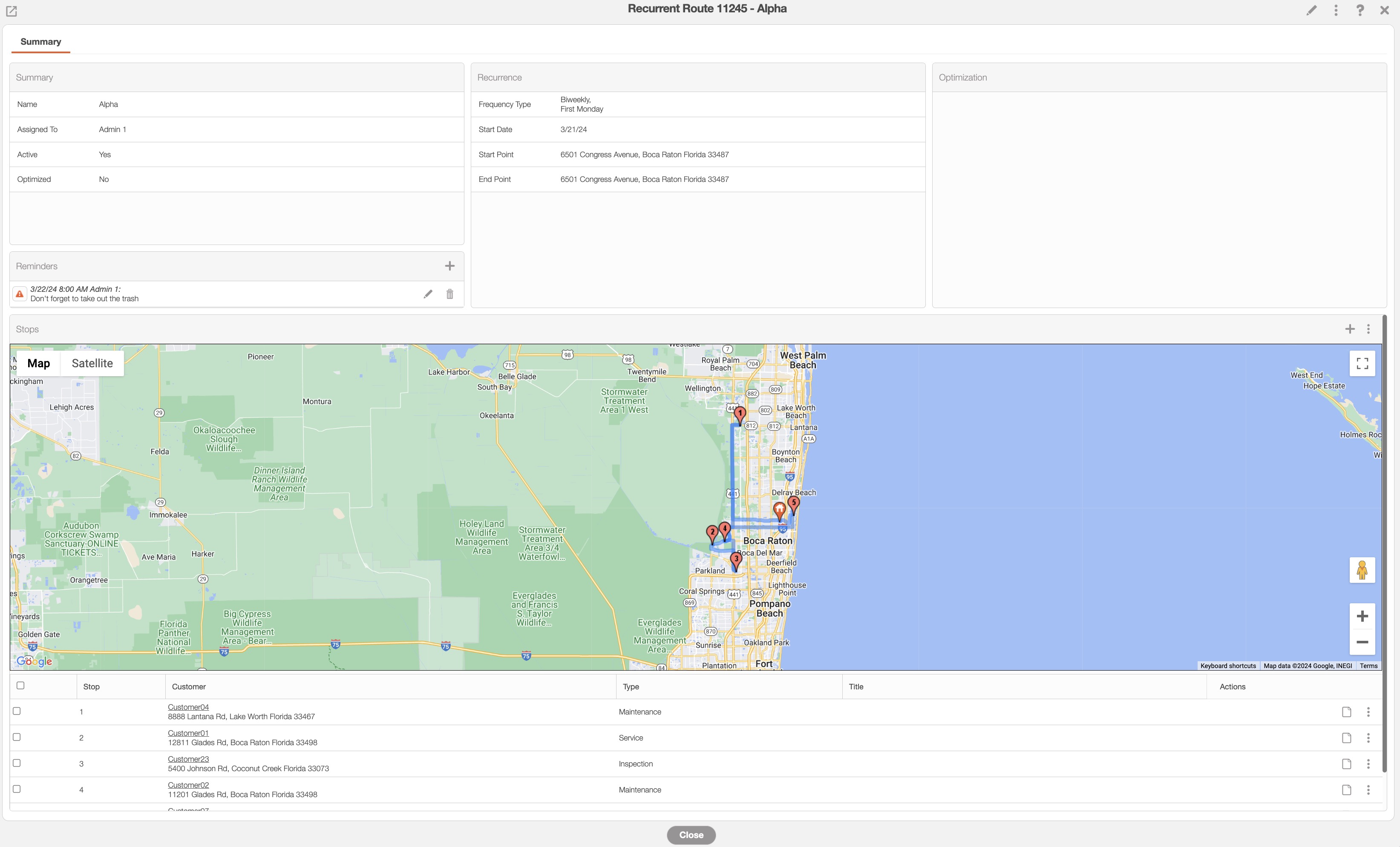Open the Customer01 link
This screenshot has height=847, width=1400.
coord(188,733)
